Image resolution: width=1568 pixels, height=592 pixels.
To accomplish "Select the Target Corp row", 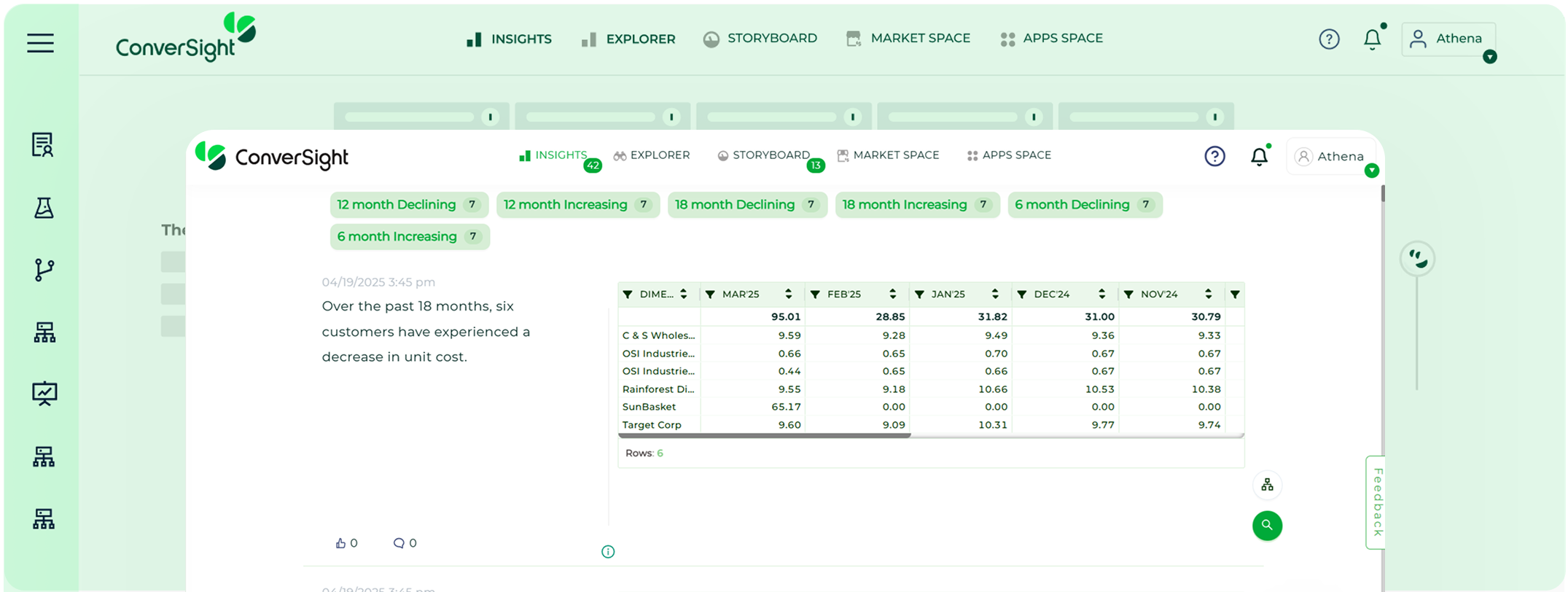I will (930, 424).
